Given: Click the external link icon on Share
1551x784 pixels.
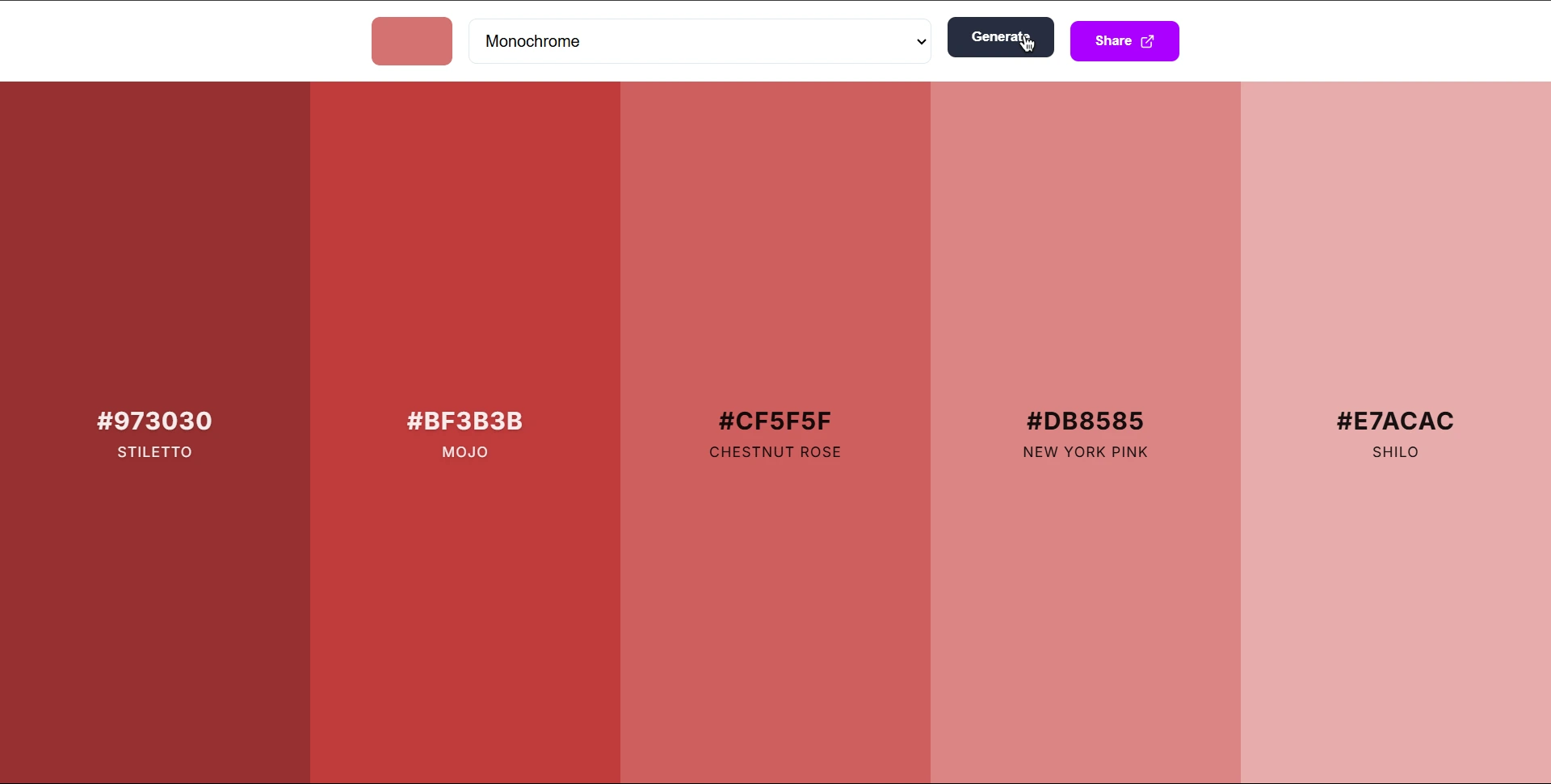Looking at the screenshot, I should 1148,40.
